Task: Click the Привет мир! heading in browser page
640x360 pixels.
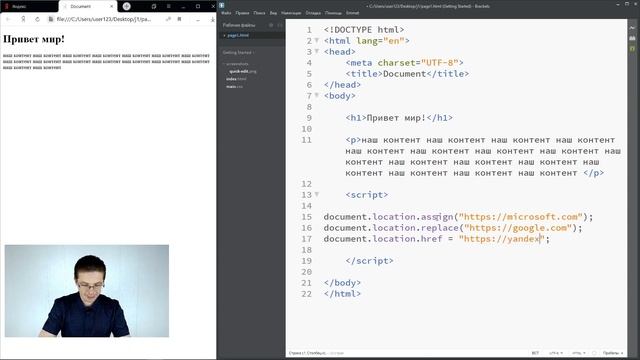Action: coord(34,39)
